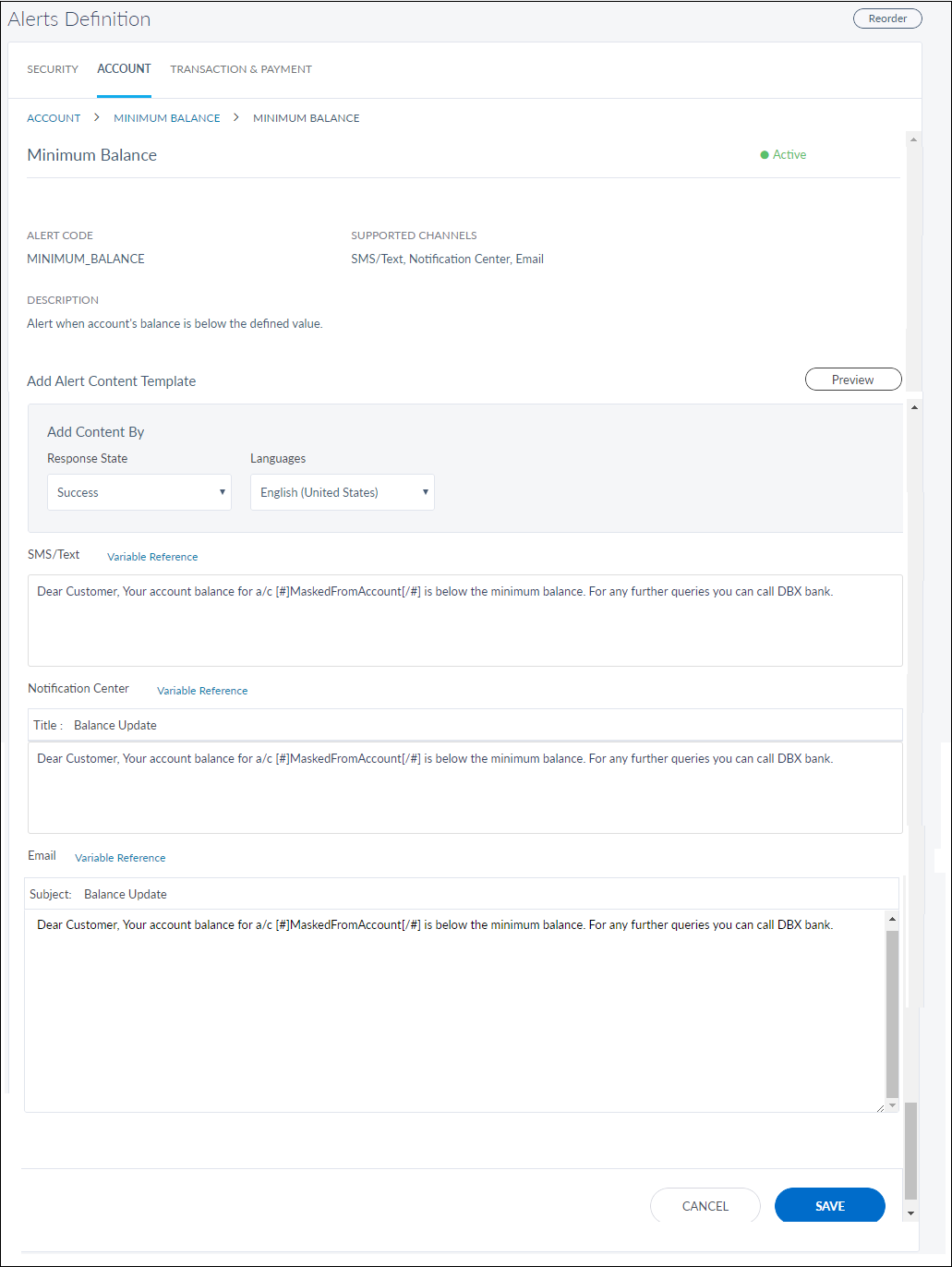Edit the Notification Center title field

click(x=480, y=725)
